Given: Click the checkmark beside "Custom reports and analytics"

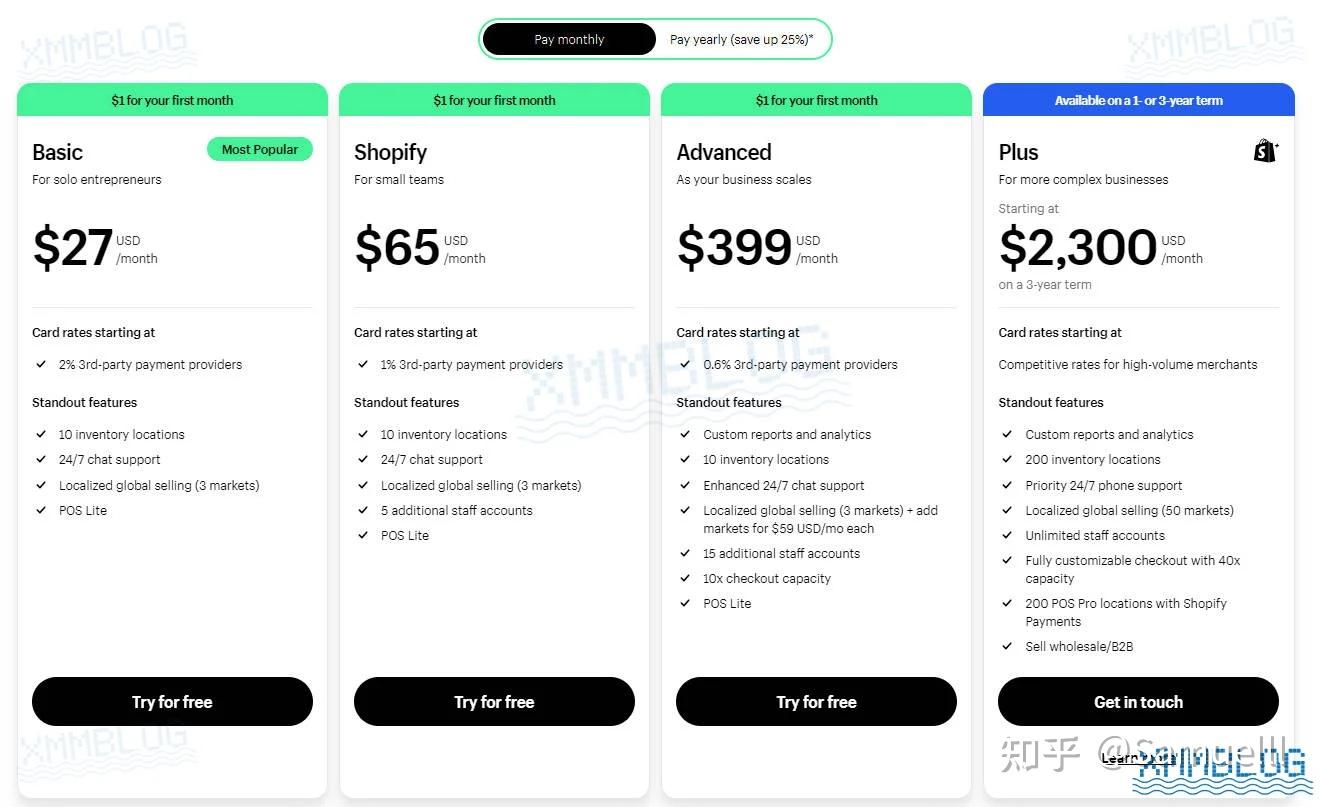Looking at the screenshot, I should coord(685,434).
